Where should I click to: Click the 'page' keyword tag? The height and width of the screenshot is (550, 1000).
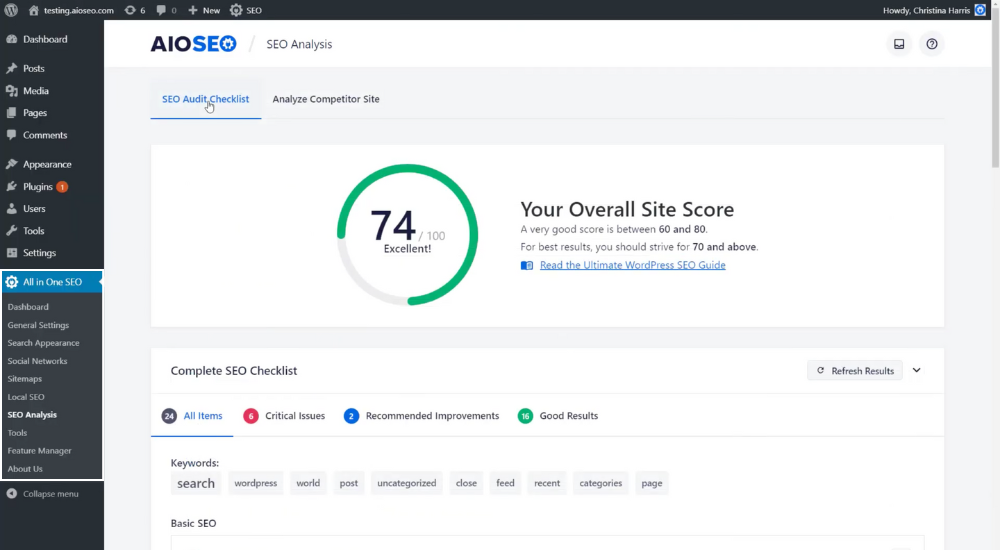(652, 483)
